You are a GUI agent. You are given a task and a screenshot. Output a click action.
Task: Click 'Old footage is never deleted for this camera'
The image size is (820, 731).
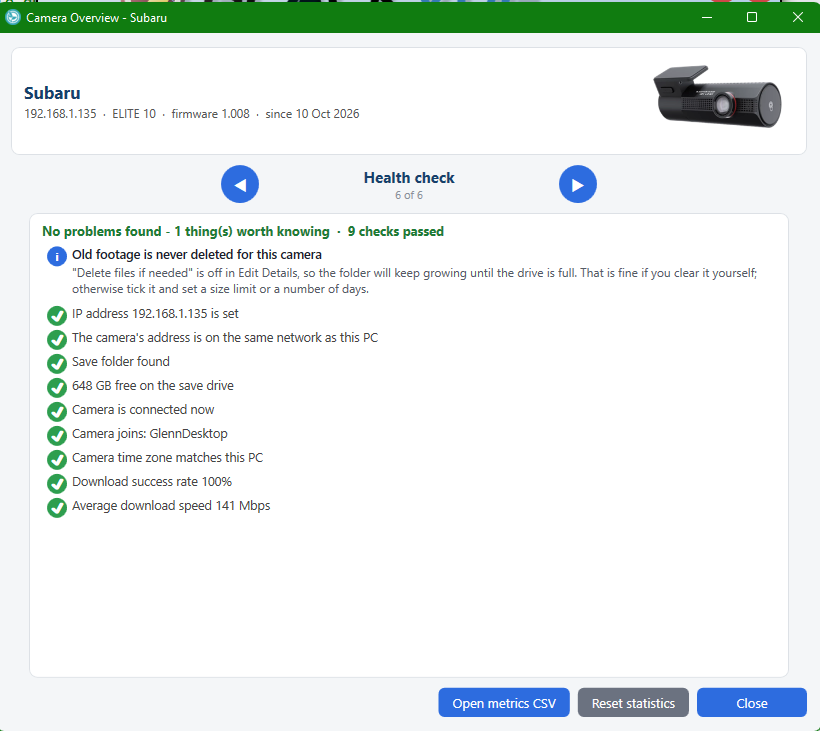[x=197, y=255]
